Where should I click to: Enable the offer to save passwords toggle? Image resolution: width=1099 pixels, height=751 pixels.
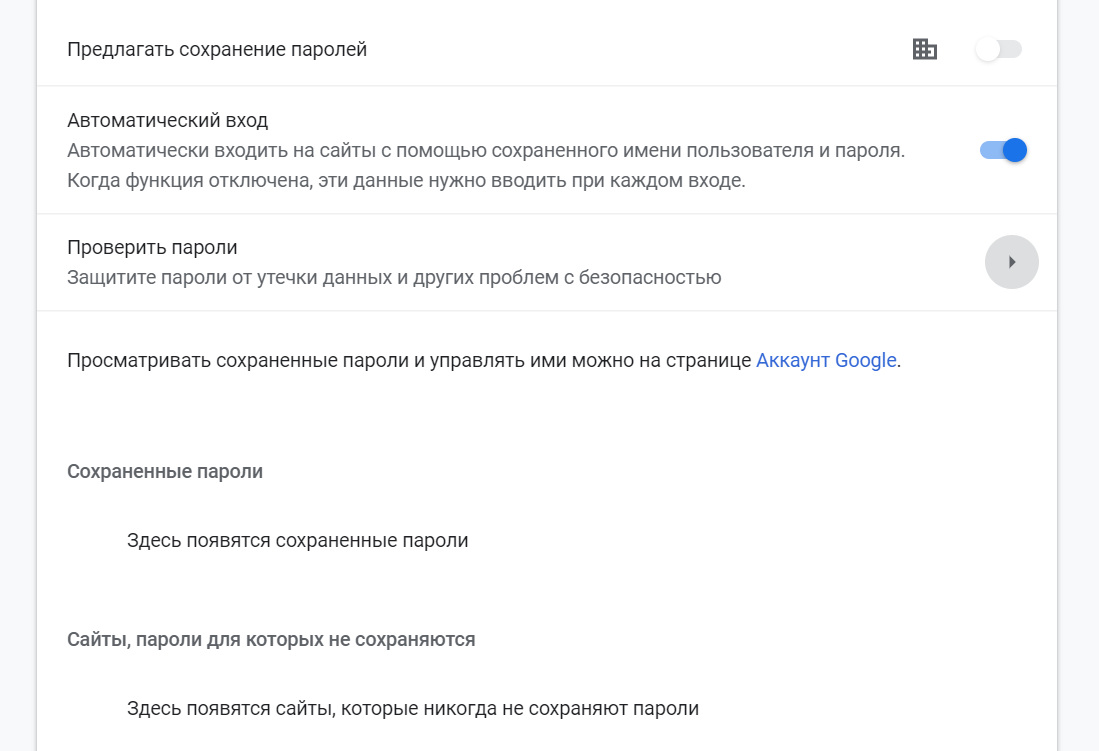coord(999,49)
